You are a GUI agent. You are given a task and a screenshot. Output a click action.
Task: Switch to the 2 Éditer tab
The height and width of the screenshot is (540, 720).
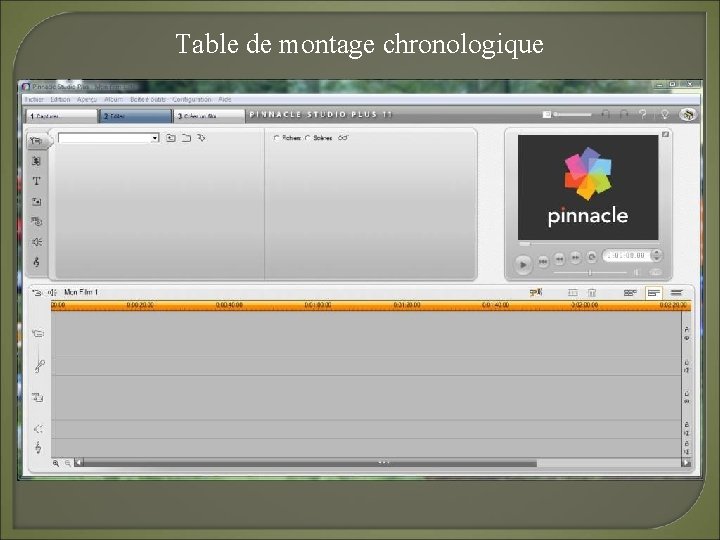coord(135,116)
